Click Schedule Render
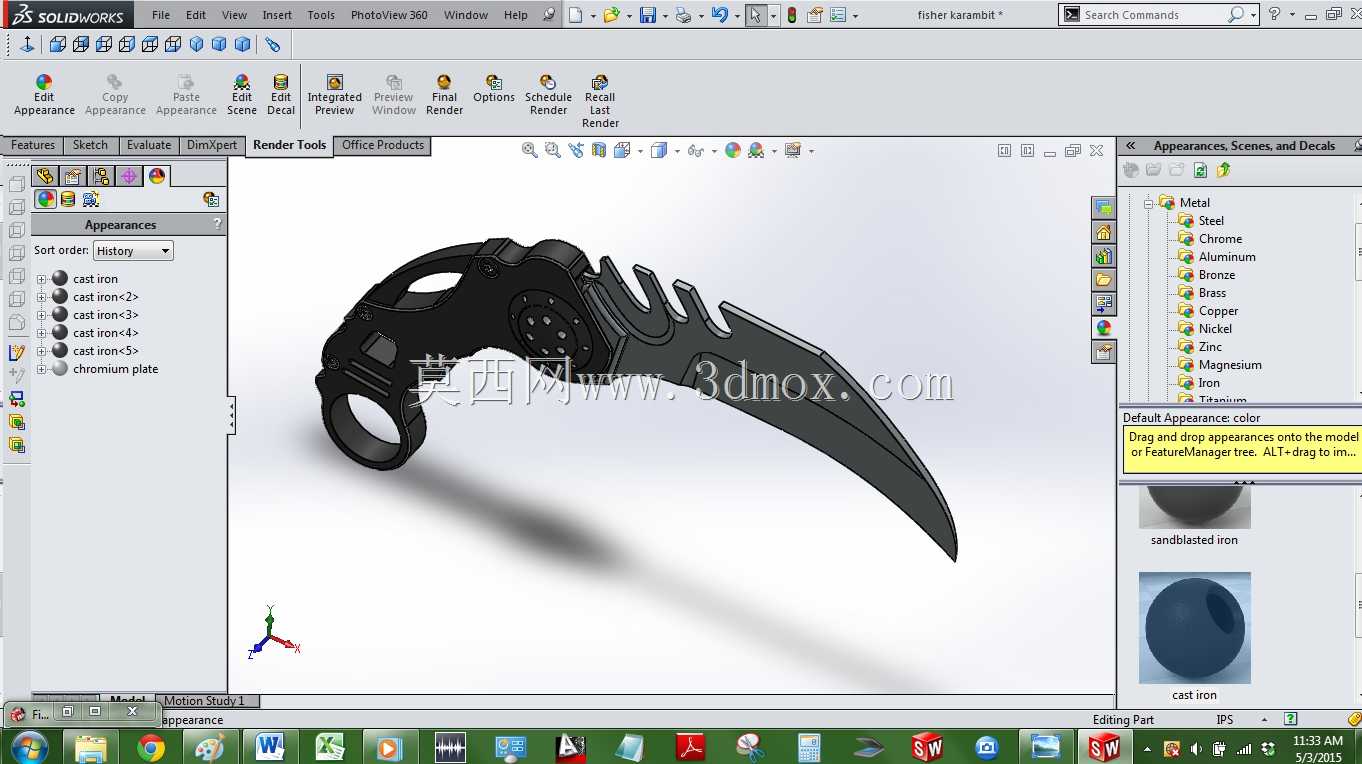The width and height of the screenshot is (1362, 764). coord(548,96)
